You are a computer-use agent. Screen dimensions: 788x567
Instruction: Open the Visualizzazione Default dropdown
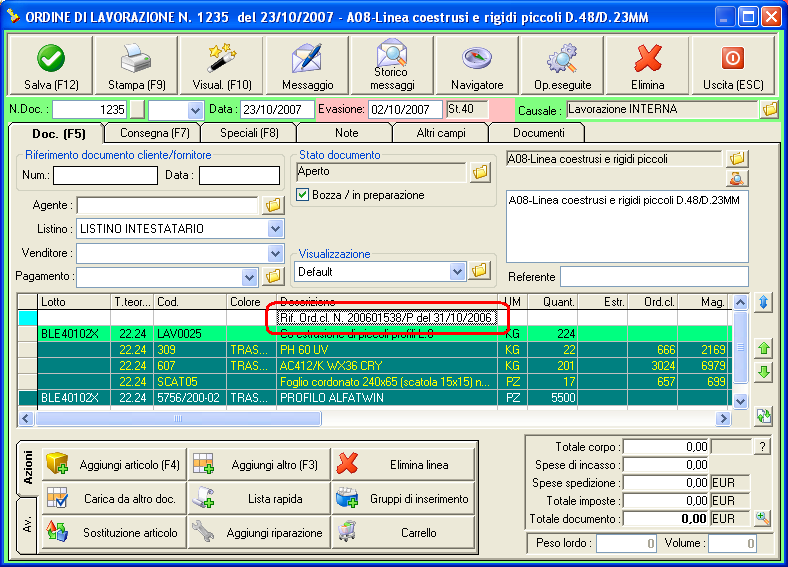pos(458,271)
